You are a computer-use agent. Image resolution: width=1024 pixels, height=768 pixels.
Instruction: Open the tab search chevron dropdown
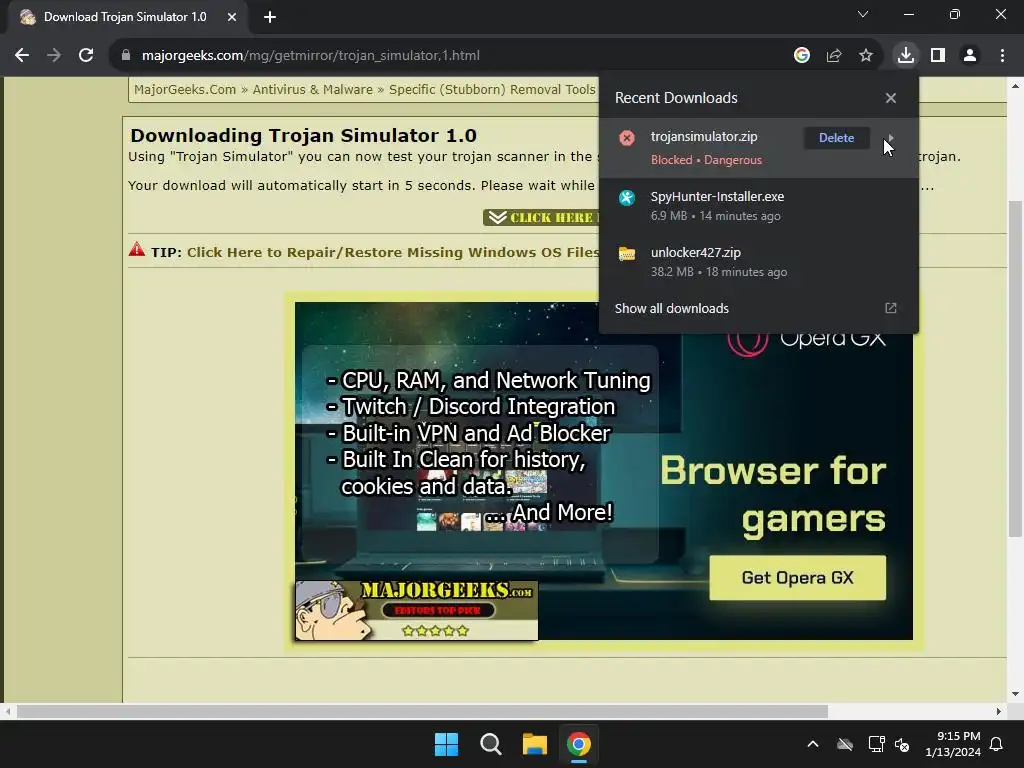863,14
